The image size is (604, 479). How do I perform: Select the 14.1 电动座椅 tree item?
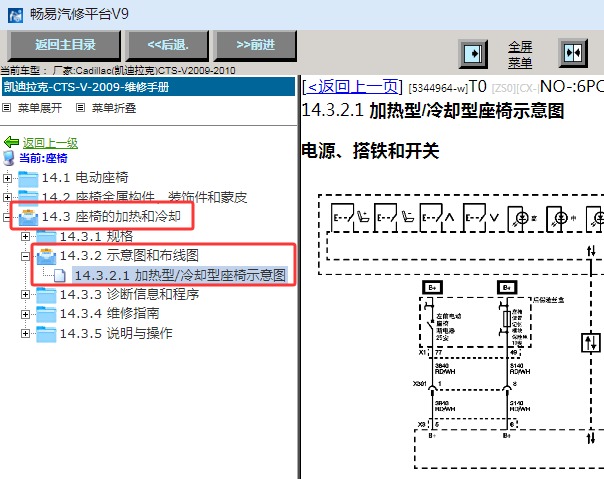(x=85, y=178)
